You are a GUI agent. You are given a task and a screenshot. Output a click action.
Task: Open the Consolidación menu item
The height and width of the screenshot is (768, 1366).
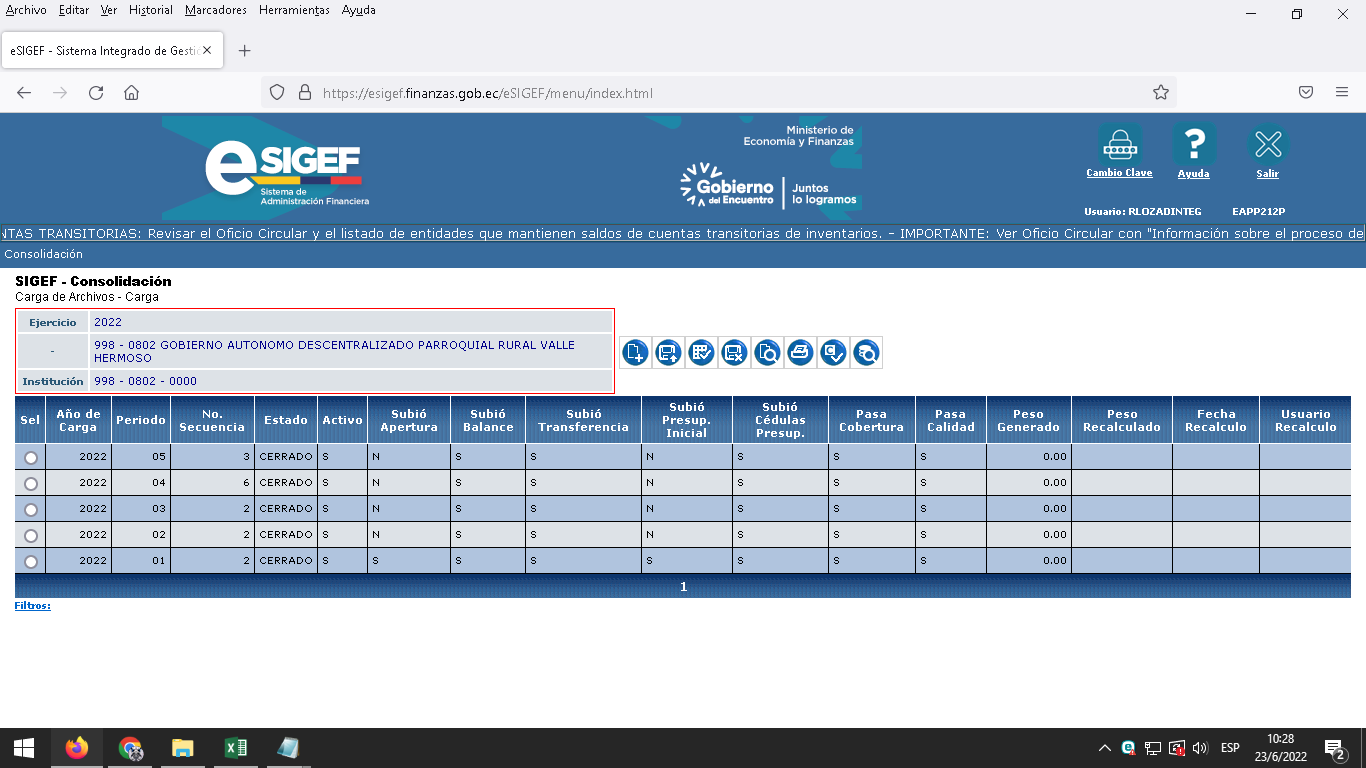(44, 254)
